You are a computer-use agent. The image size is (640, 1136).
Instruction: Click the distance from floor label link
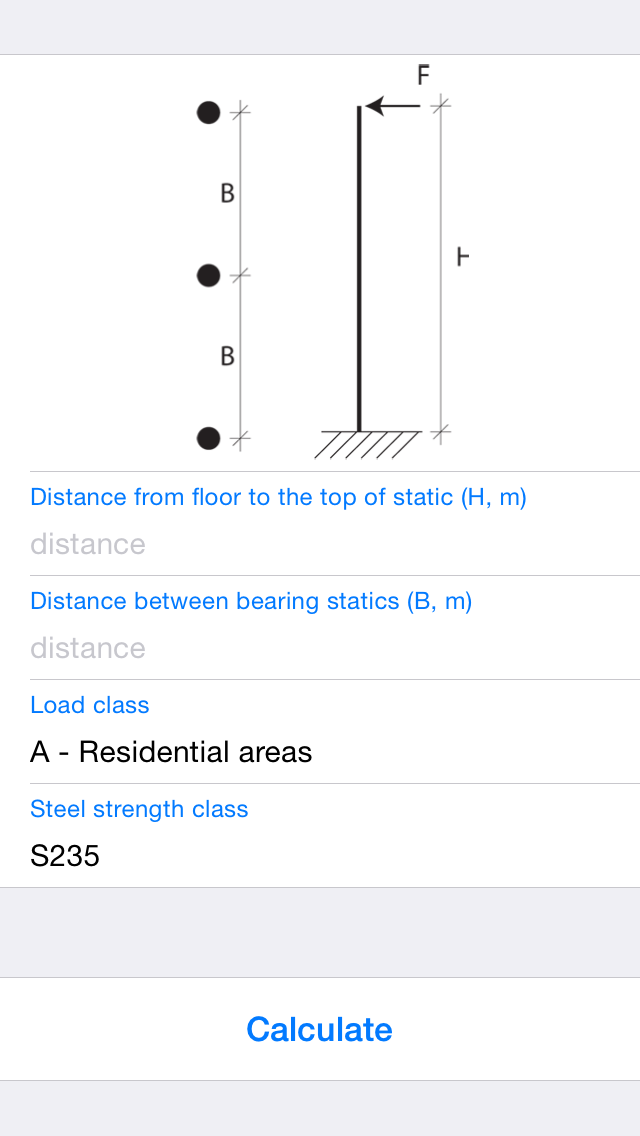(x=278, y=497)
